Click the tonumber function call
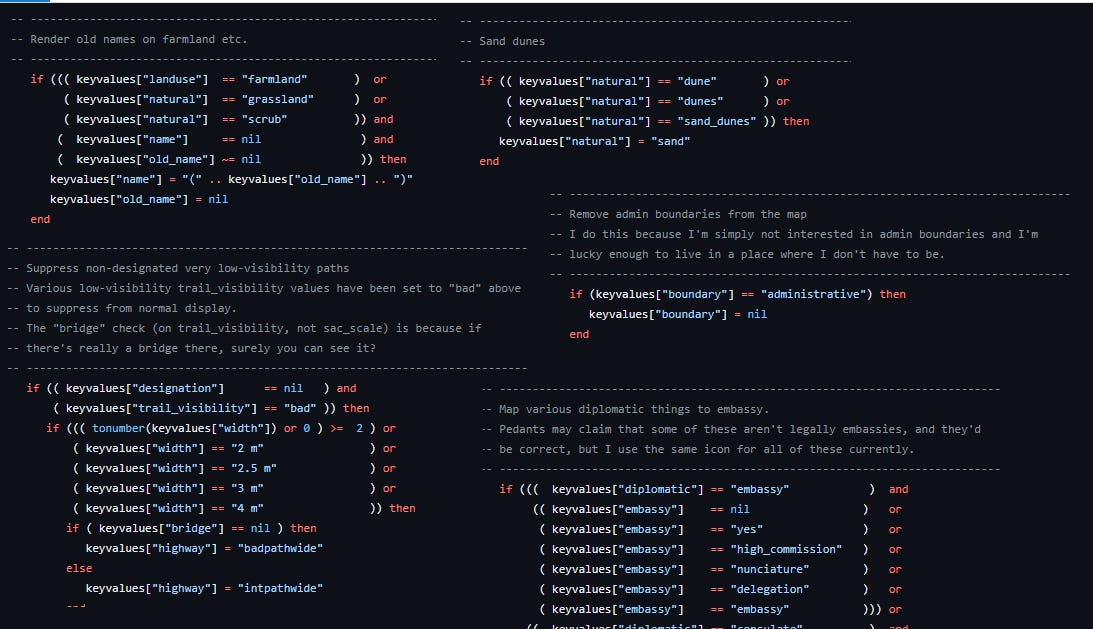 click(184, 429)
